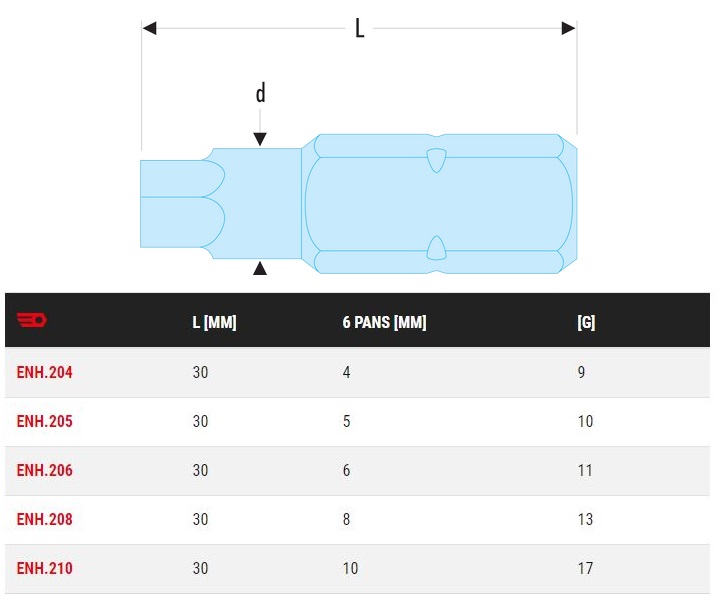Select the weight value 9 for ENH.204
The height and width of the screenshot is (601, 717).
(581, 372)
